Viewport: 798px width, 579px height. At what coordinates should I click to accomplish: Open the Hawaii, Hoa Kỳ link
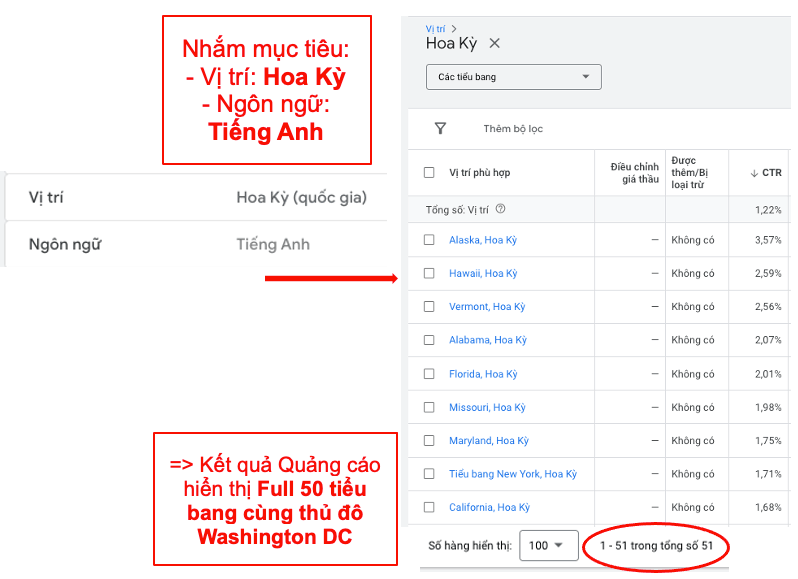[483, 273]
